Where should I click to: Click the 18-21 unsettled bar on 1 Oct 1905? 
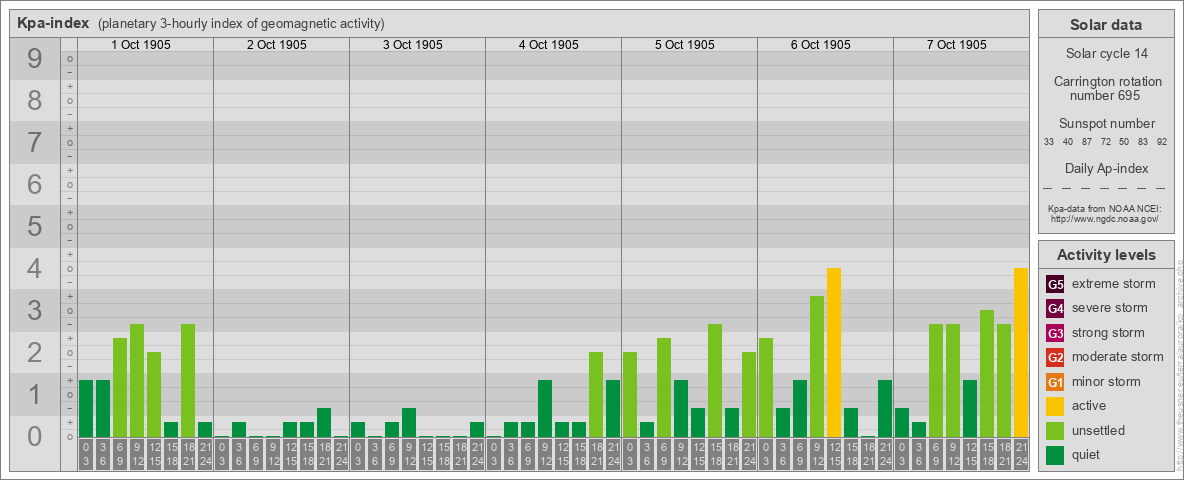[188, 380]
